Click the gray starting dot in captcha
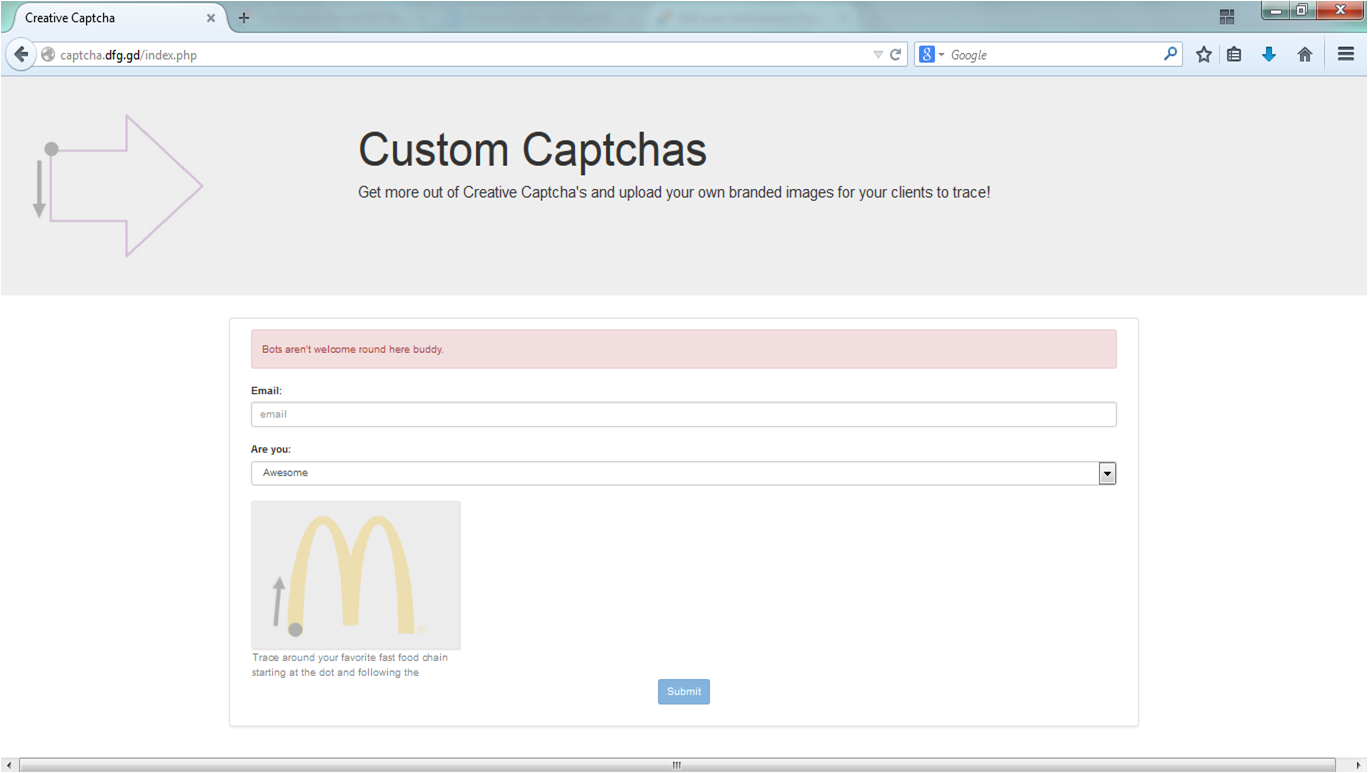Image resolution: width=1368 pixels, height=773 pixels. (x=295, y=629)
